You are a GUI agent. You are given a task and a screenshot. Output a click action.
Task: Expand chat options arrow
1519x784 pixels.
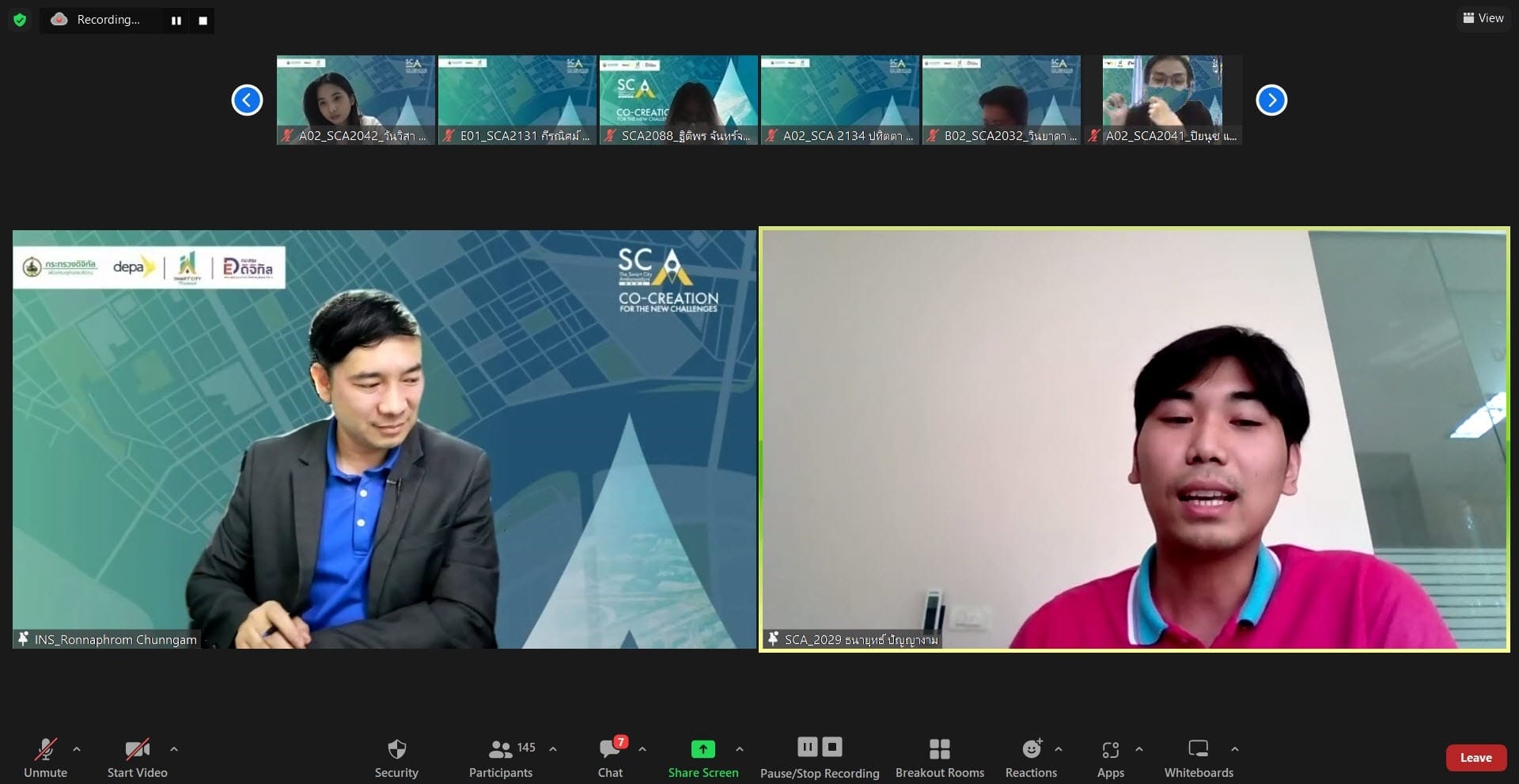[x=642, y=748]
